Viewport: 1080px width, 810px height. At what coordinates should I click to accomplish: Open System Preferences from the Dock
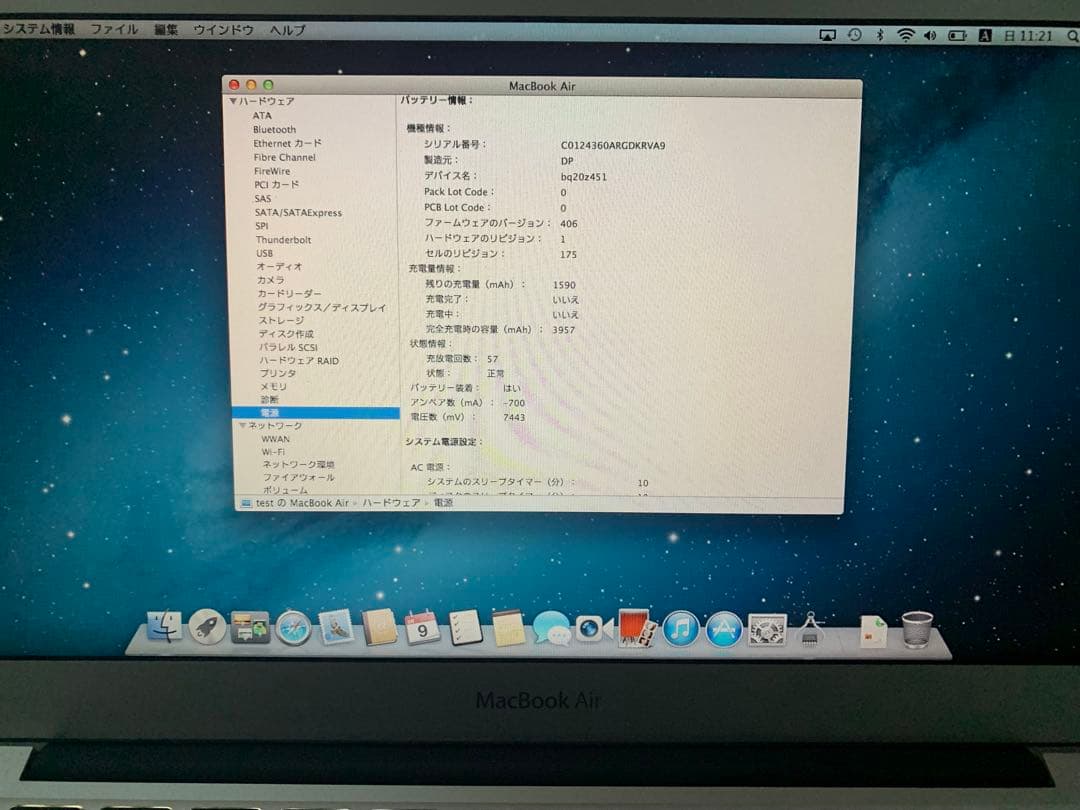coord(765,630)
